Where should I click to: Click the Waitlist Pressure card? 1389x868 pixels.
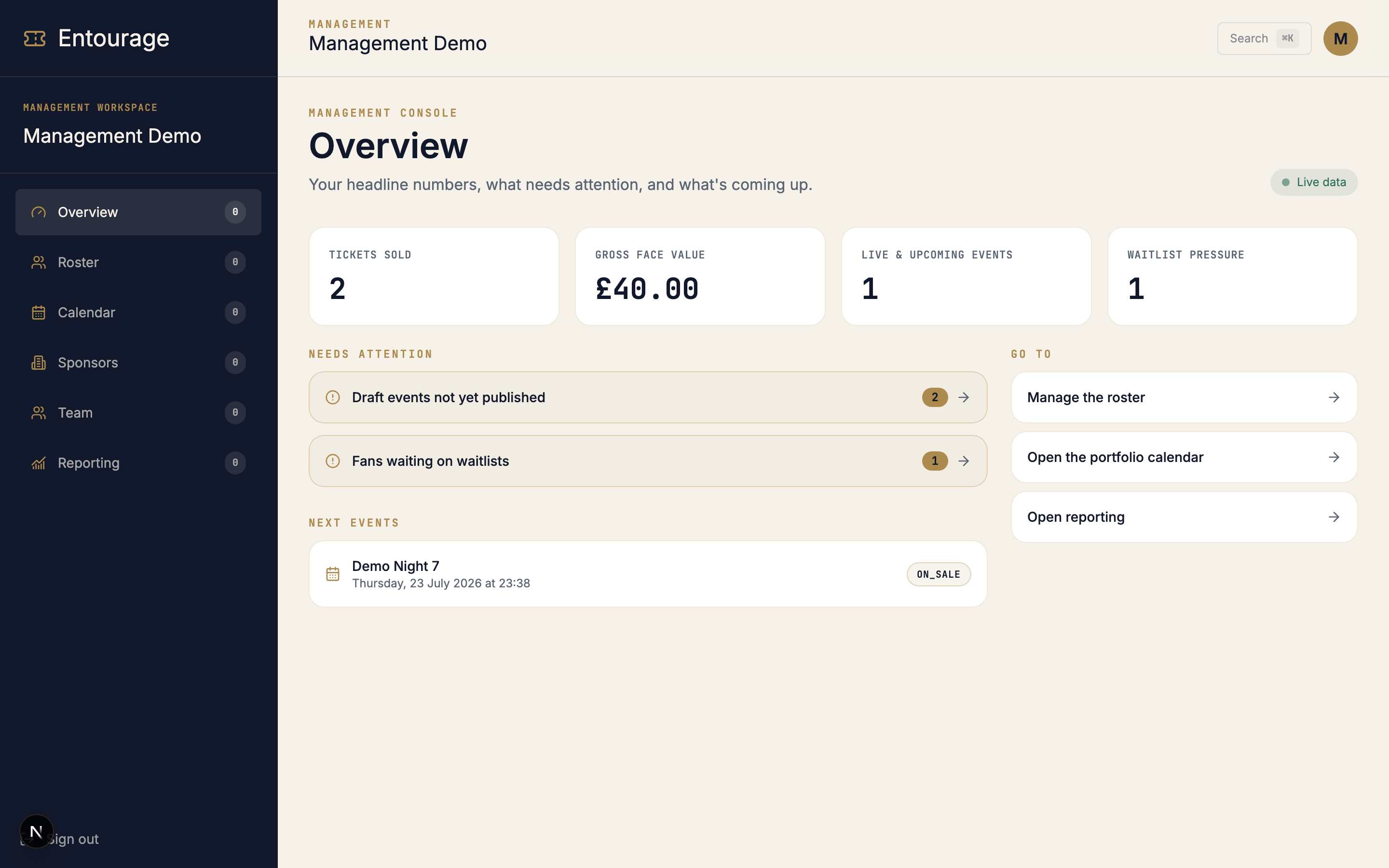[1232, 276]
